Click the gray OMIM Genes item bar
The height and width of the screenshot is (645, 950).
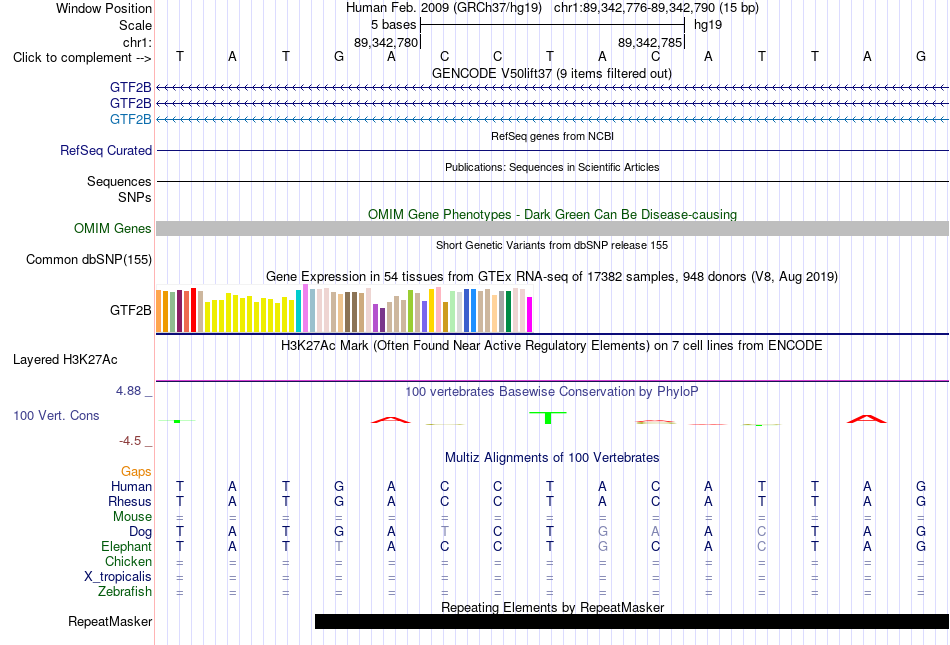pos(553,228)
